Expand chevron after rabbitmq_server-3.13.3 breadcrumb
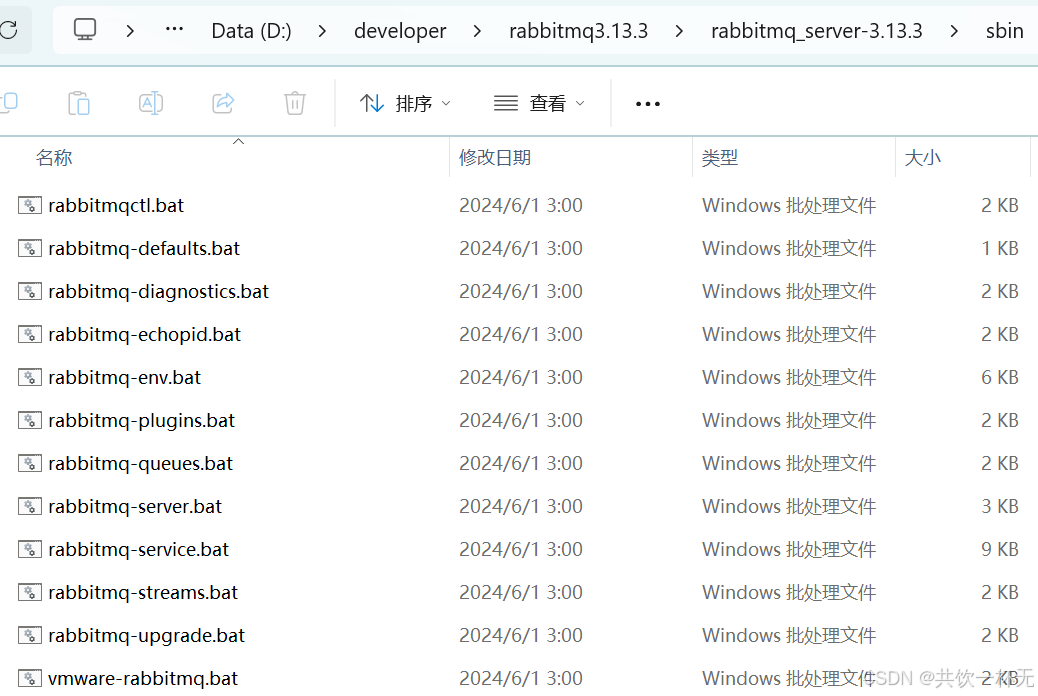The height and width of the screenshot is (696, 1038). pos(953,30)
